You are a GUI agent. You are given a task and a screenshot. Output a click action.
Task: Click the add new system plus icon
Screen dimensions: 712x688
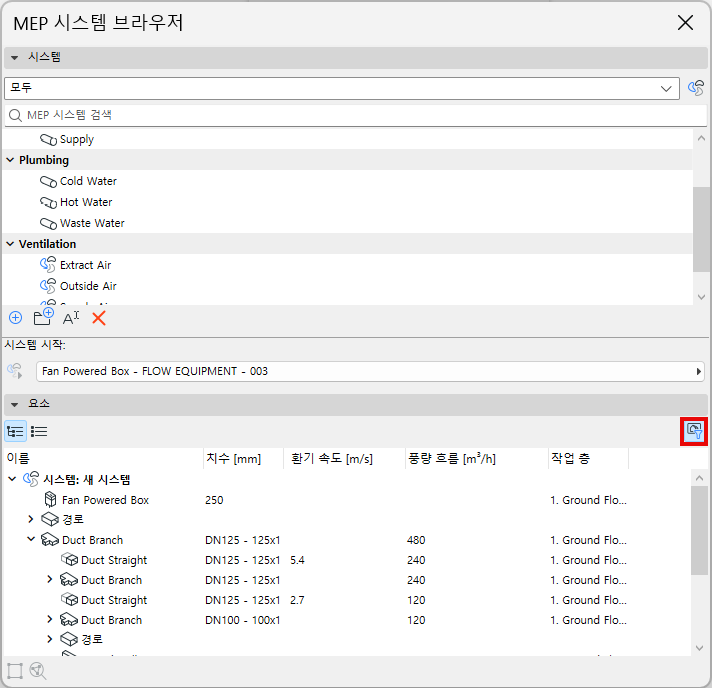click(15, 318)
